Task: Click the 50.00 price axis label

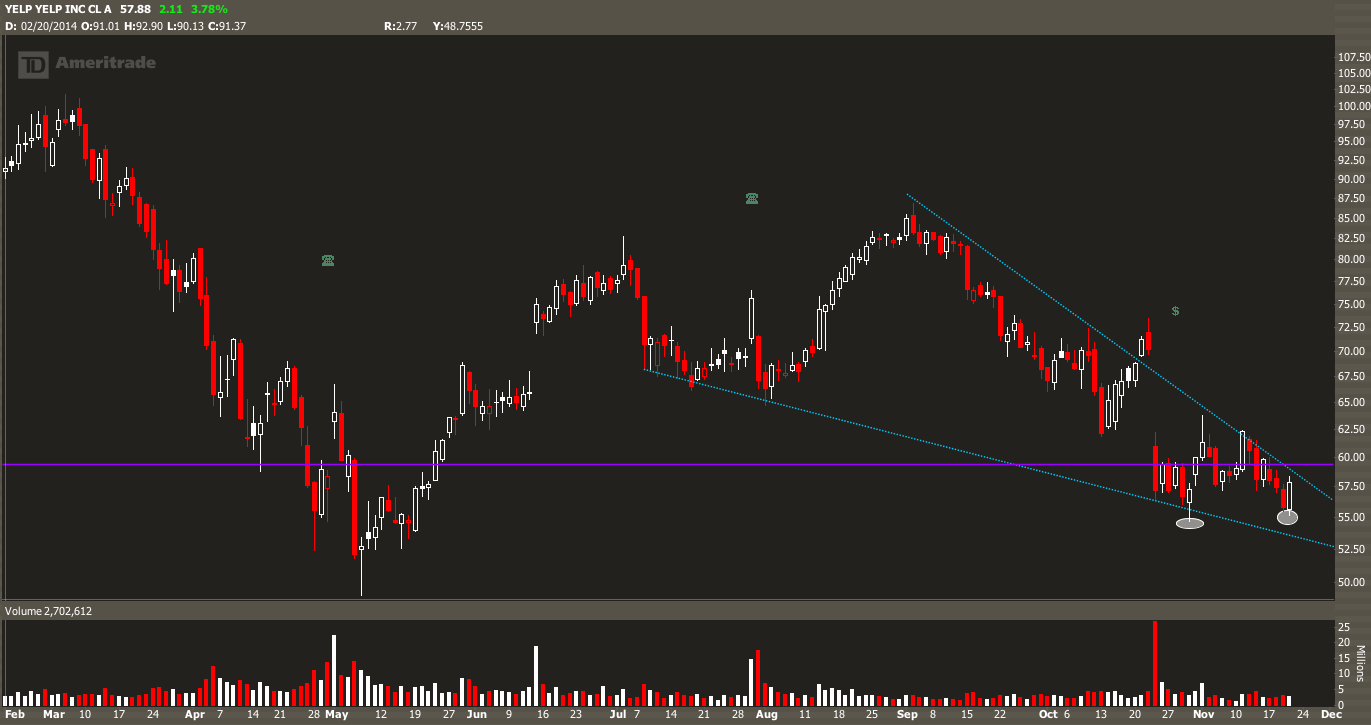Action: point(1353,583)
